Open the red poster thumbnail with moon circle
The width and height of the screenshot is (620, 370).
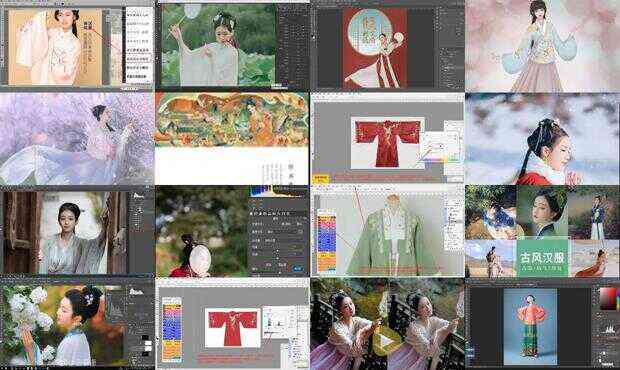pyautogui.click(x=388, y=46)
